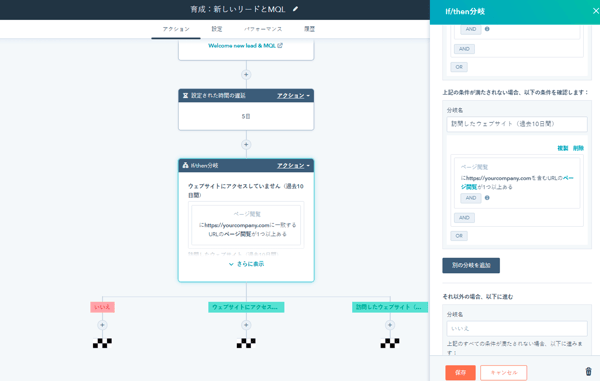Expand さらに表示 in branch card
The width and height of the screenshot is (600, 381).
(246, 264)
